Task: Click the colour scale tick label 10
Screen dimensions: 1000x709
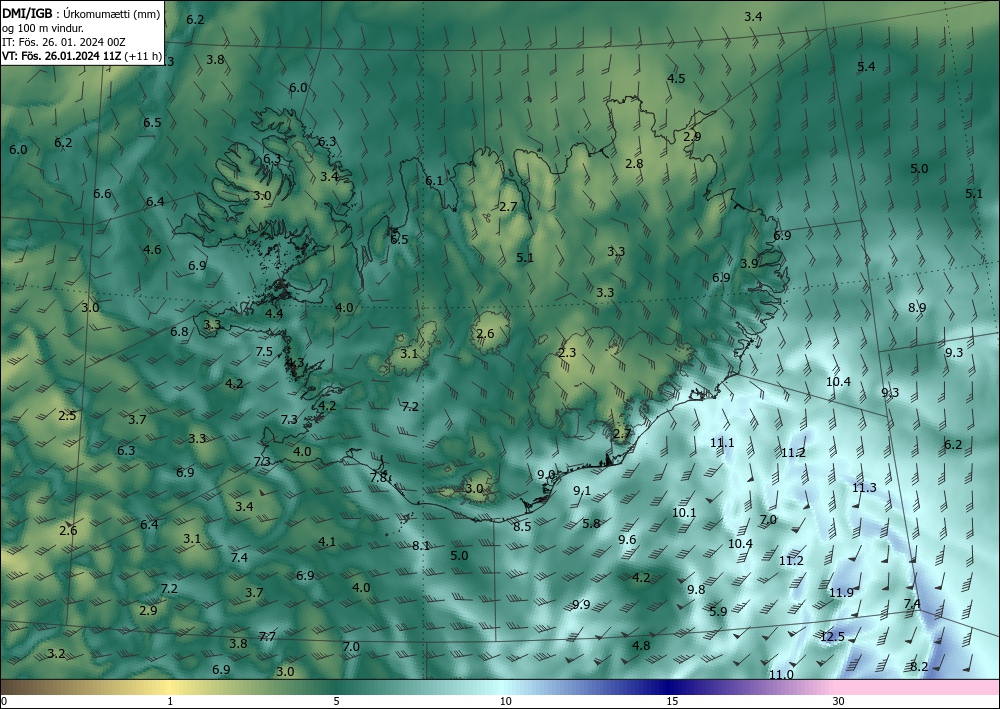Action: point(505,701)
